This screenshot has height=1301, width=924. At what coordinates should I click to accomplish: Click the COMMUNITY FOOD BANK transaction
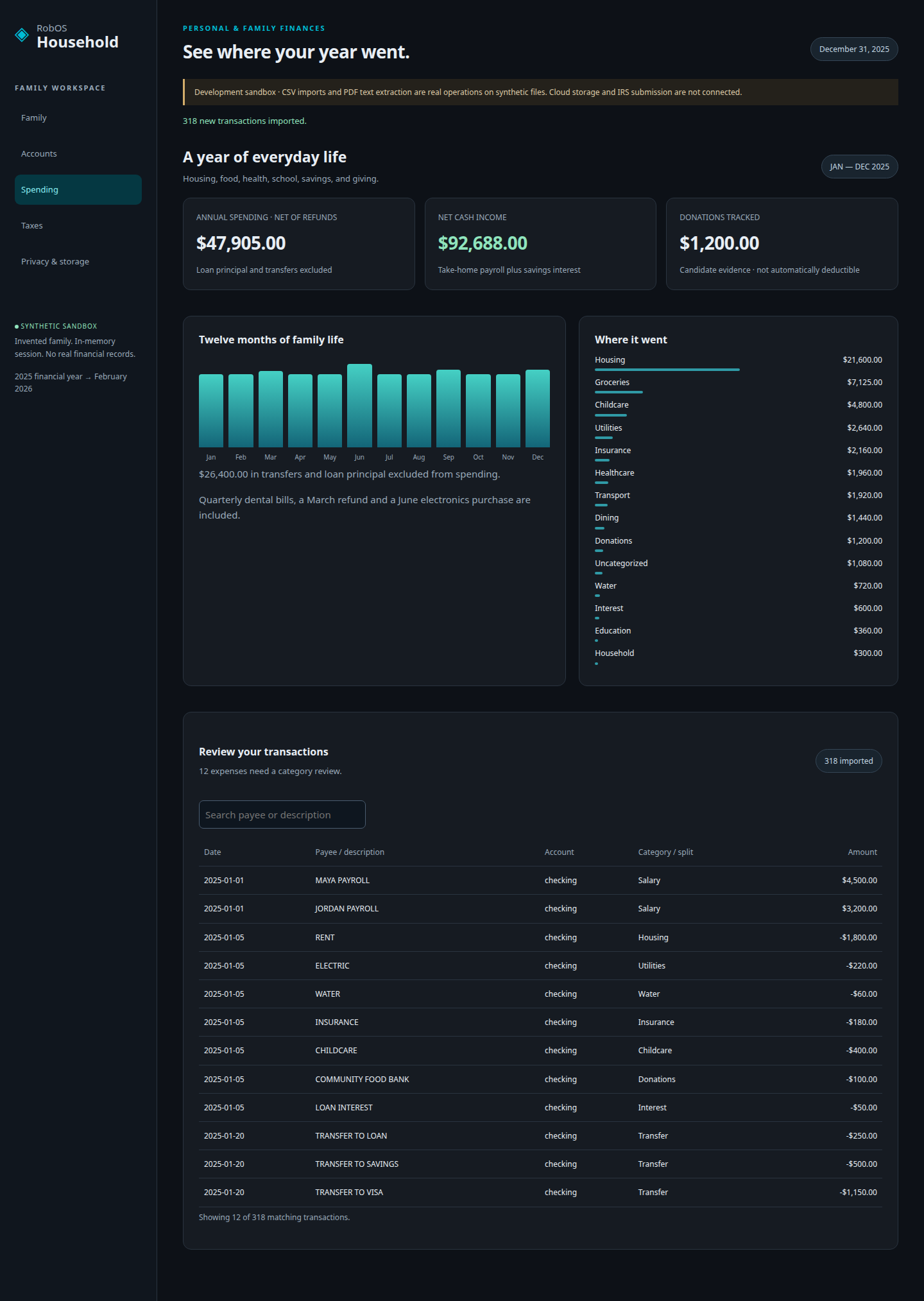[540, 1080]
